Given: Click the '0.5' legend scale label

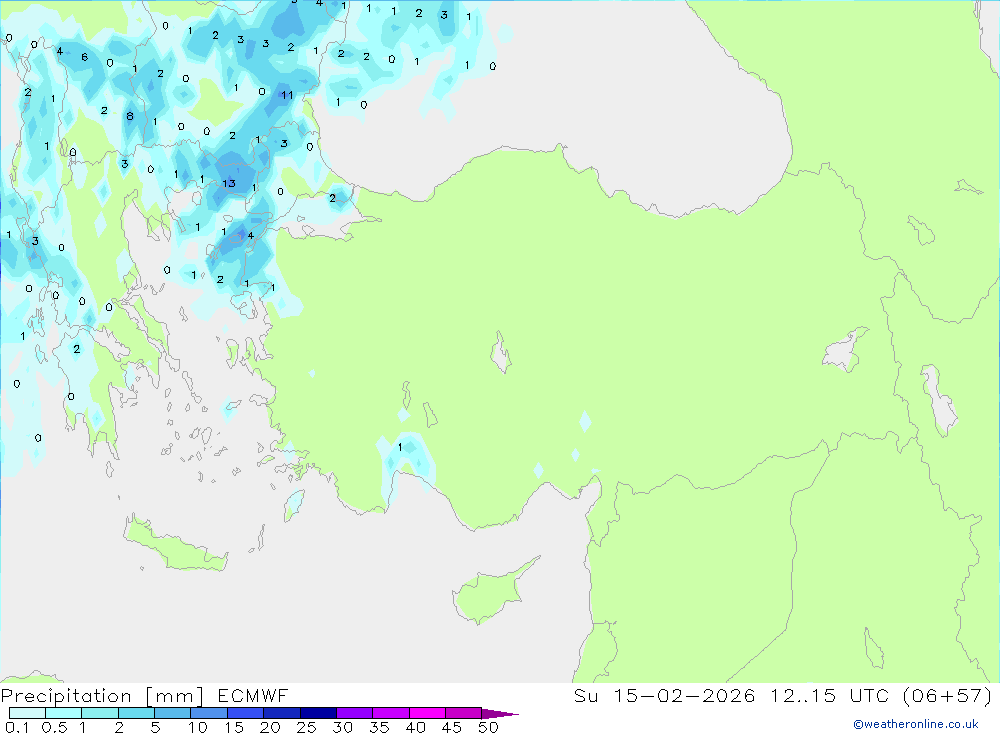Looking at the screenshot, I should coord(54,727).
